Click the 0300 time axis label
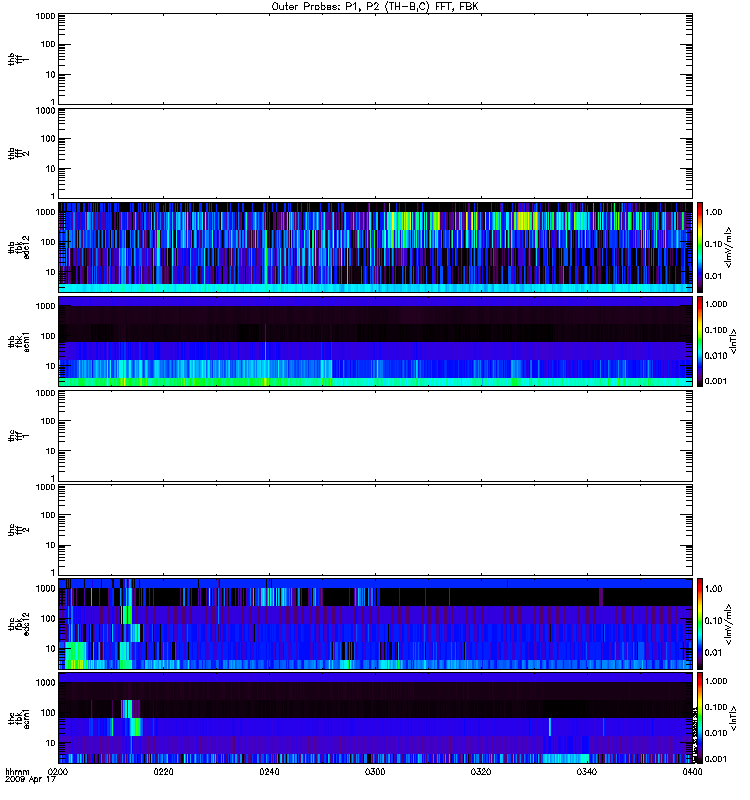750x800 pixels. click(x=375, y=772)
